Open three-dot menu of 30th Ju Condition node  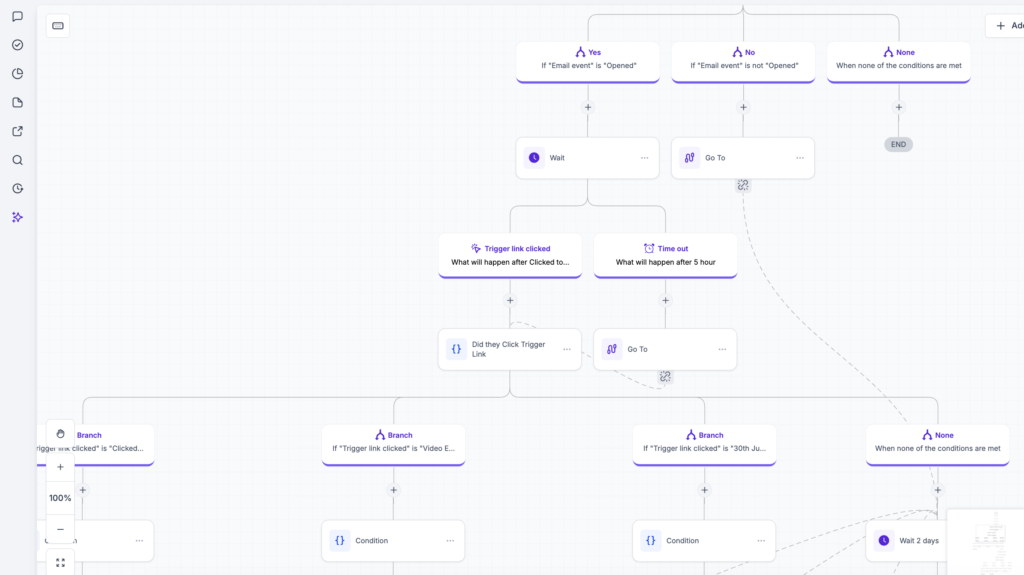click(761, 541)
